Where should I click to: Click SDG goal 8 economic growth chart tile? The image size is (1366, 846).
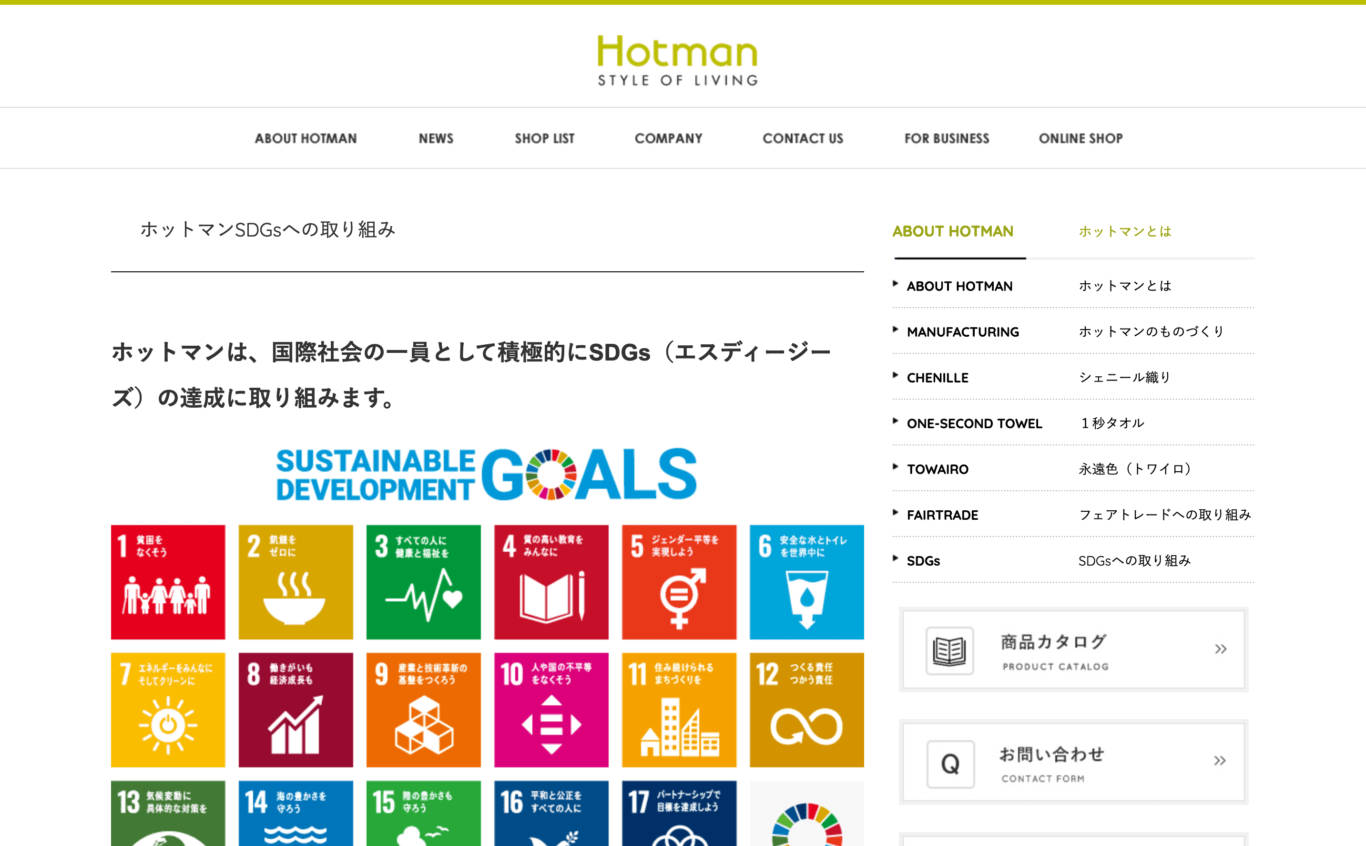click(x=296, y=710)
